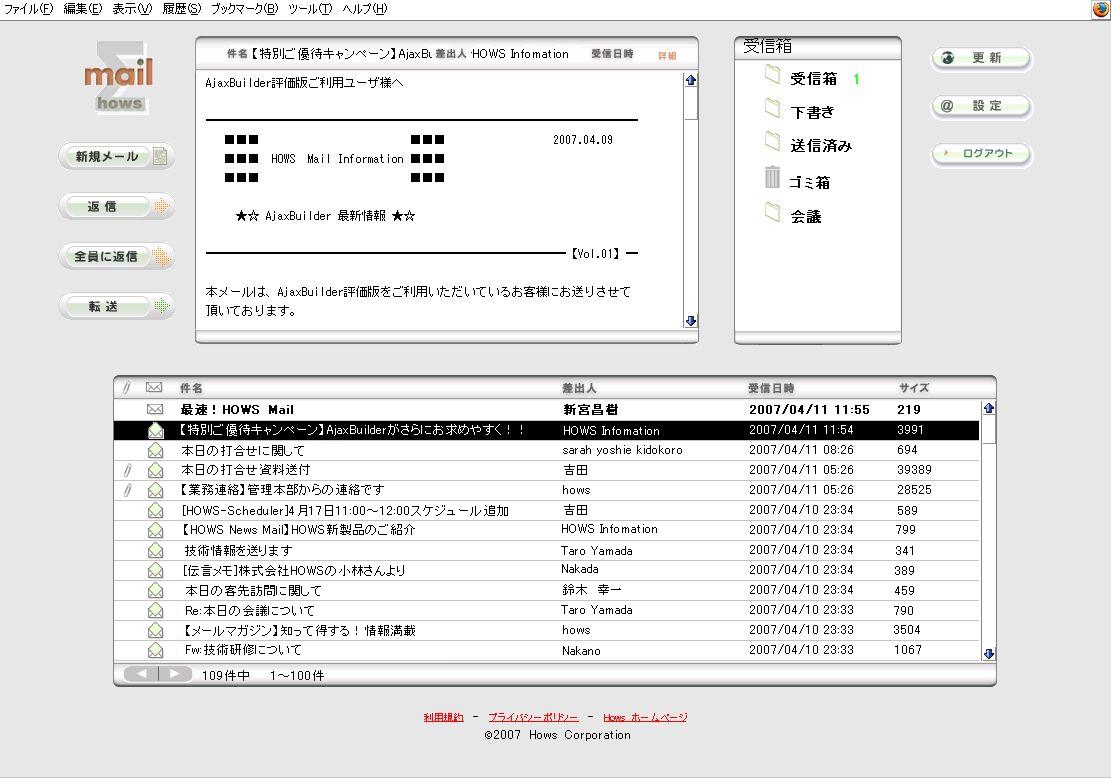Open the Hows ホームページ link
Image resolution: width=1111 pixels, height=778 pixels.
(645, 717)
